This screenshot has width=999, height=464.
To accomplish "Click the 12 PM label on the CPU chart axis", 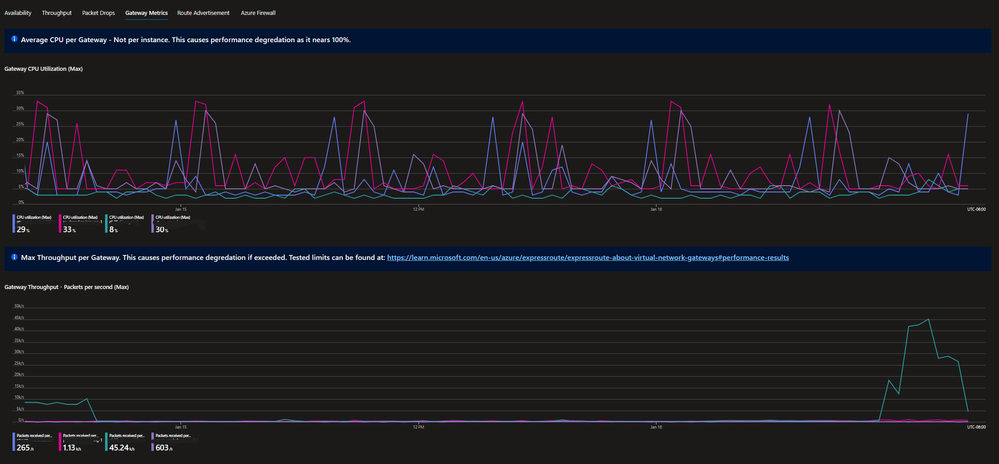I will click(417, 208).
